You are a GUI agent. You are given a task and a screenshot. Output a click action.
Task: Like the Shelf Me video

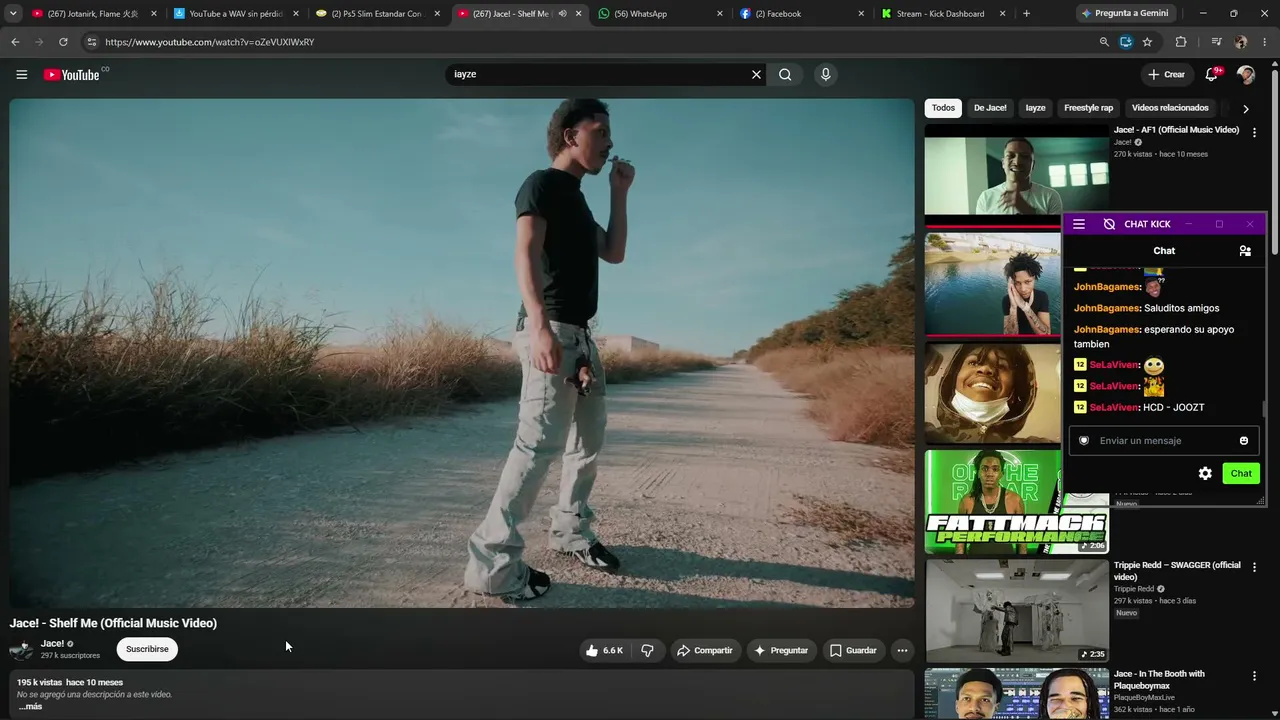pyautogui.click(x=604, y=650)
